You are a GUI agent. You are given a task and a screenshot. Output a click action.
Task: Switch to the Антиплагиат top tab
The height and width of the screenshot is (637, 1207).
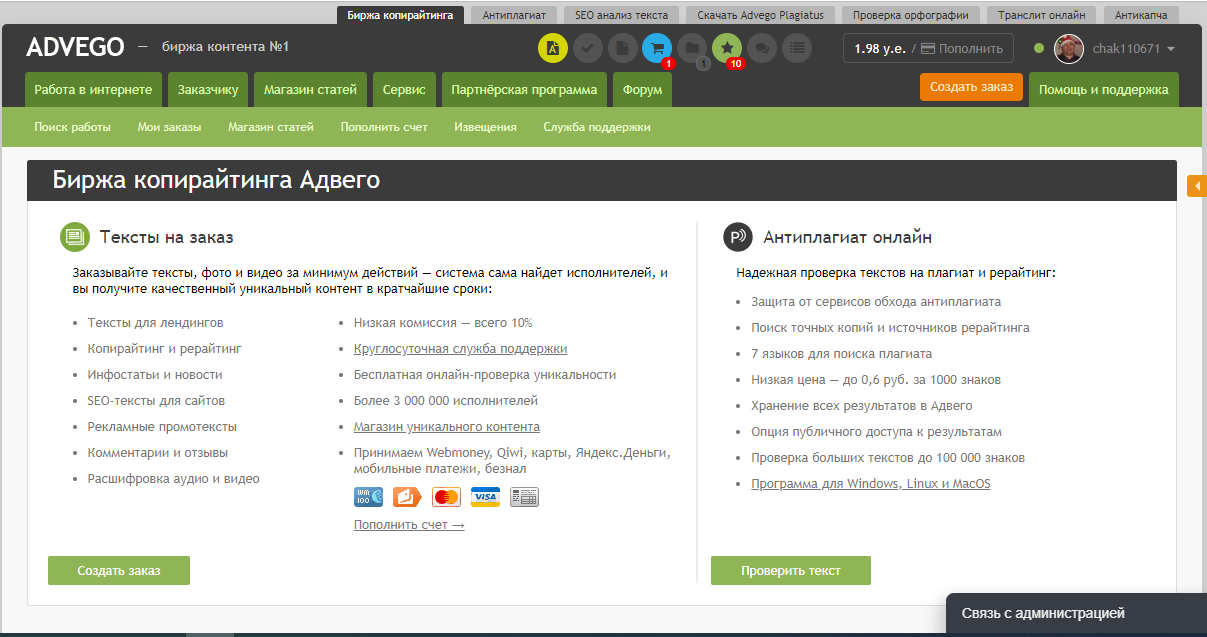tap(514, 15)
